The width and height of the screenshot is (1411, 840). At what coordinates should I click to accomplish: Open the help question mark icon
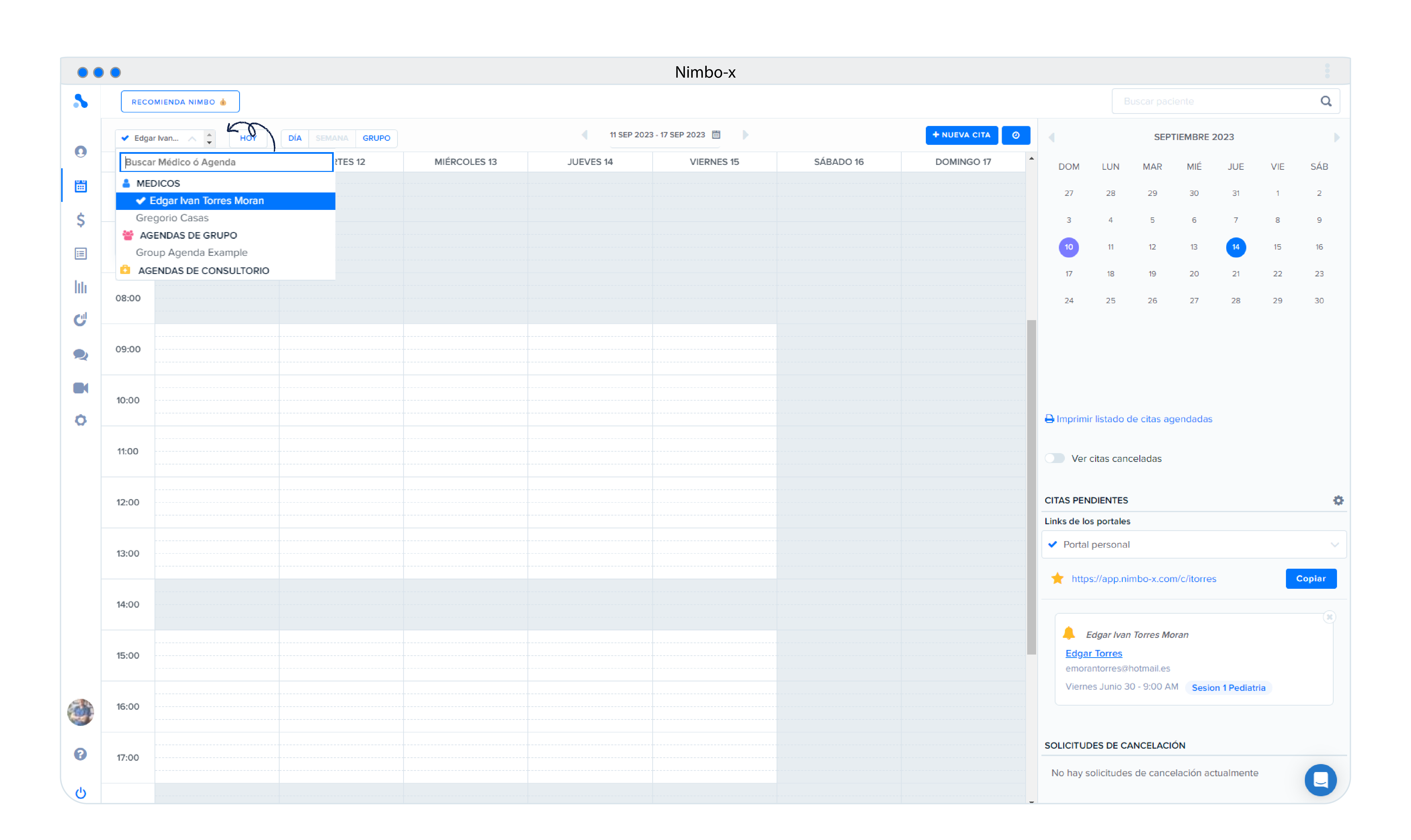80,754
